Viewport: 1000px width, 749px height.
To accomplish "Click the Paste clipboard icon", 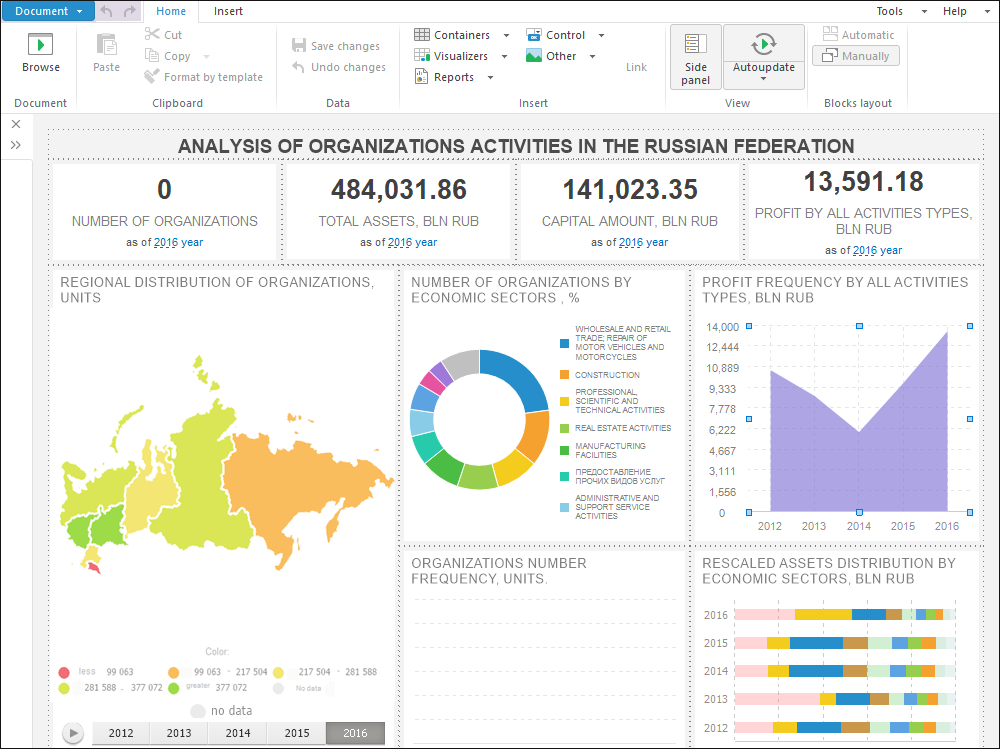I will [x=106, y=45].
